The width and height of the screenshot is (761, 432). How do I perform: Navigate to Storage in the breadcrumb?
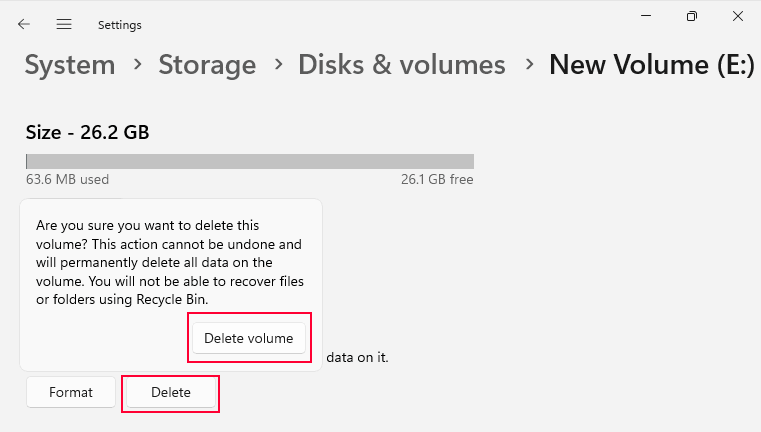coord(207,65)
